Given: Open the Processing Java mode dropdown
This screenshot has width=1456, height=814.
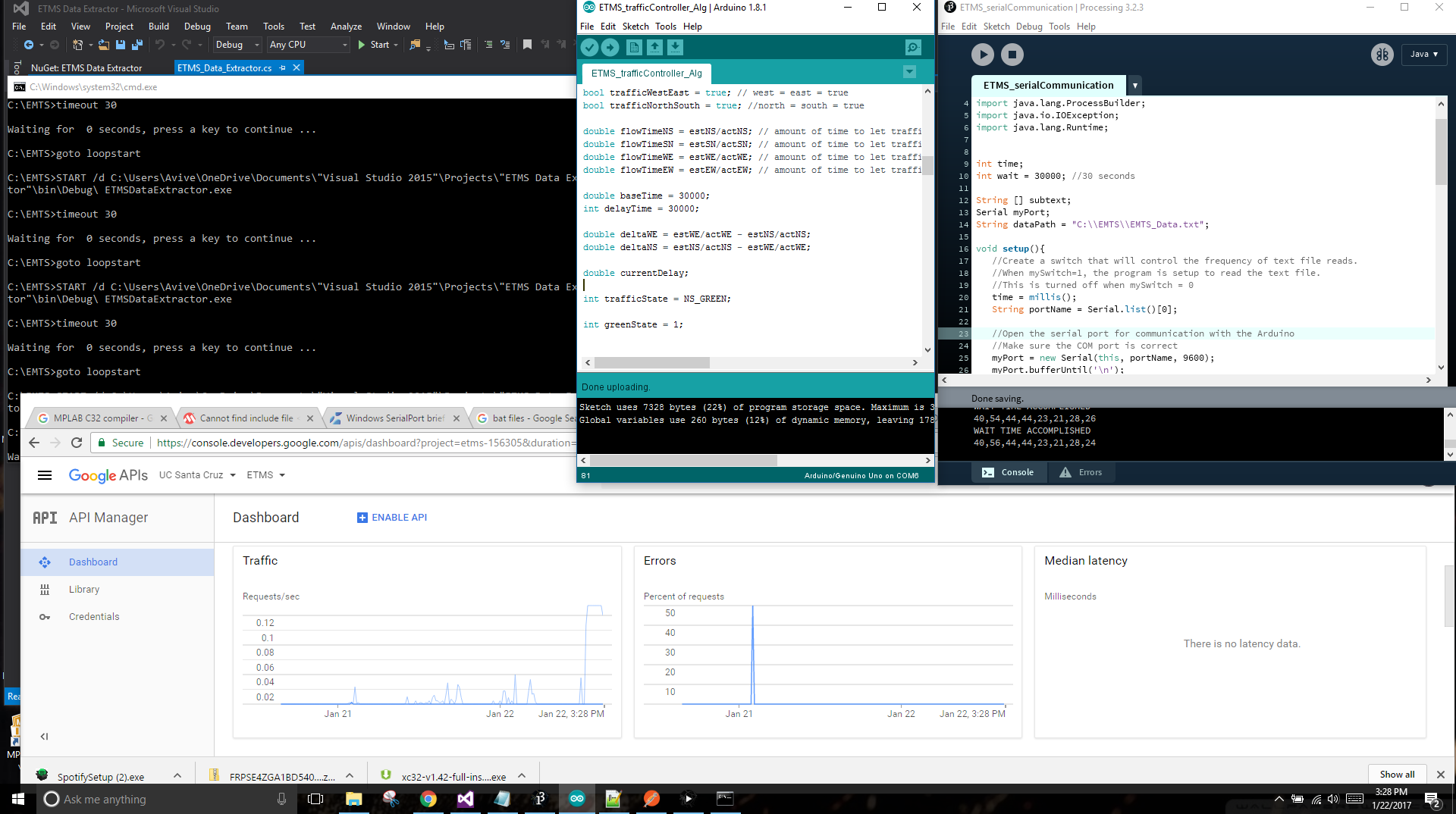Looking at the screenshot, I should [1424, 55].
